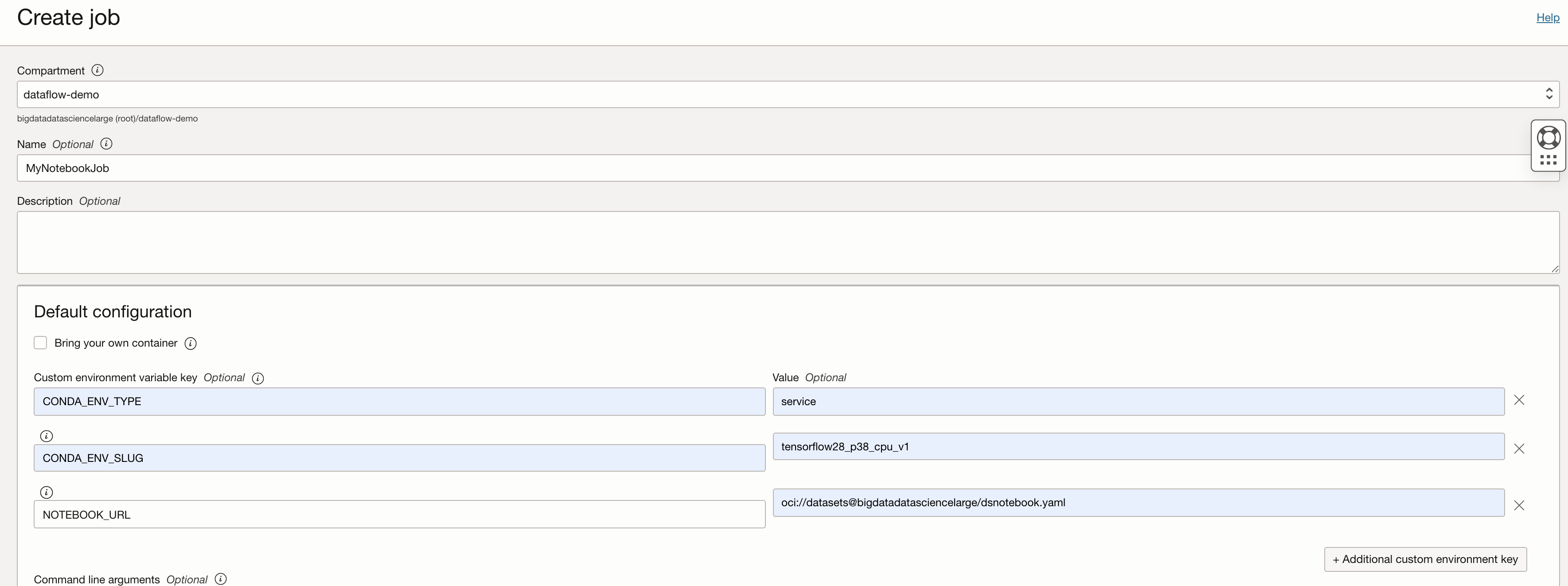
Task: Open the info tooltip above CONDA_ENV_SLUG
Action: 46,436
